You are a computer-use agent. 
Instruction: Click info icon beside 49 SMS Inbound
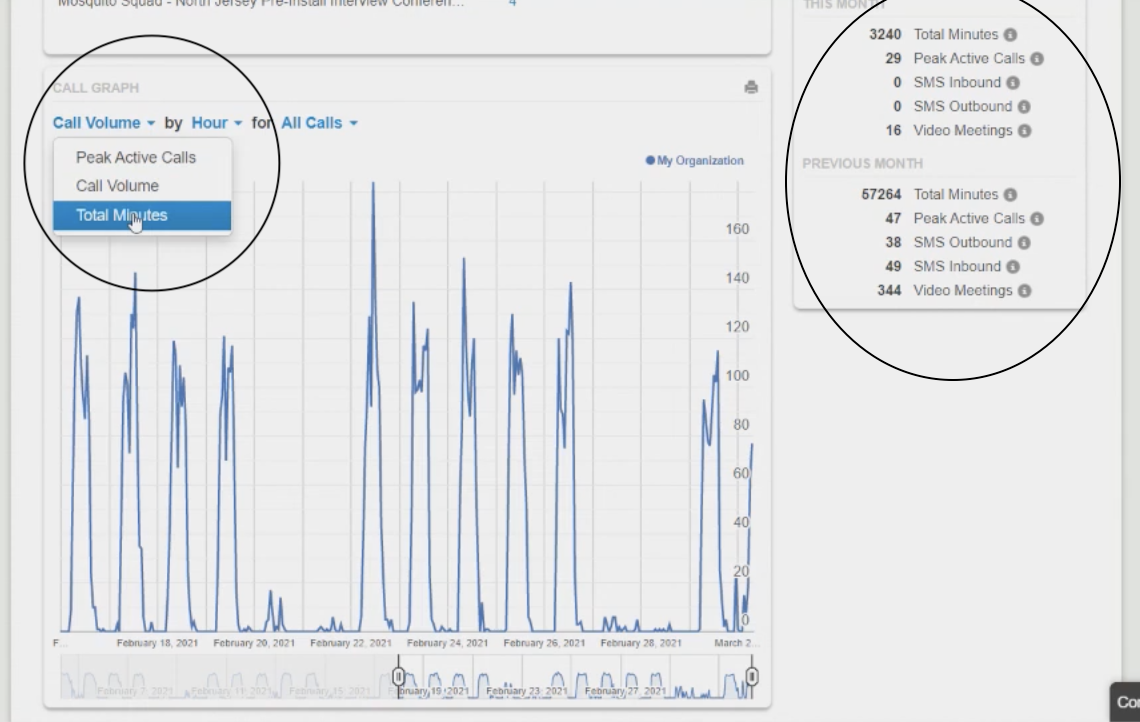pos(1012,267)
